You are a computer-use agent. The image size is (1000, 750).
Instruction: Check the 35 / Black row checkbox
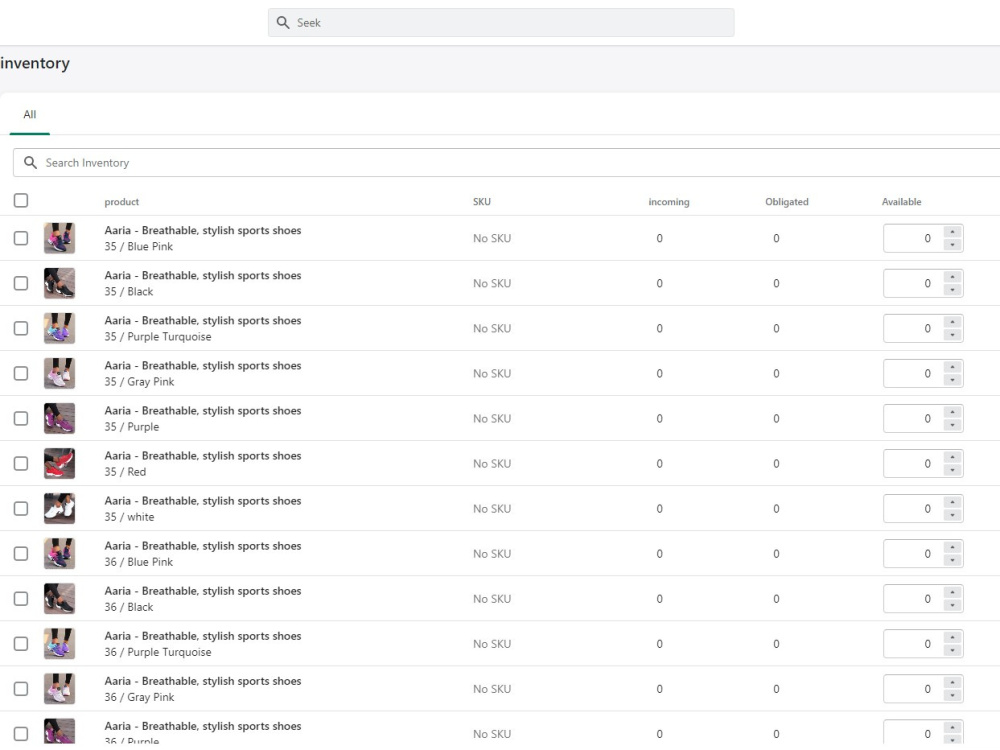click(21, 283)
